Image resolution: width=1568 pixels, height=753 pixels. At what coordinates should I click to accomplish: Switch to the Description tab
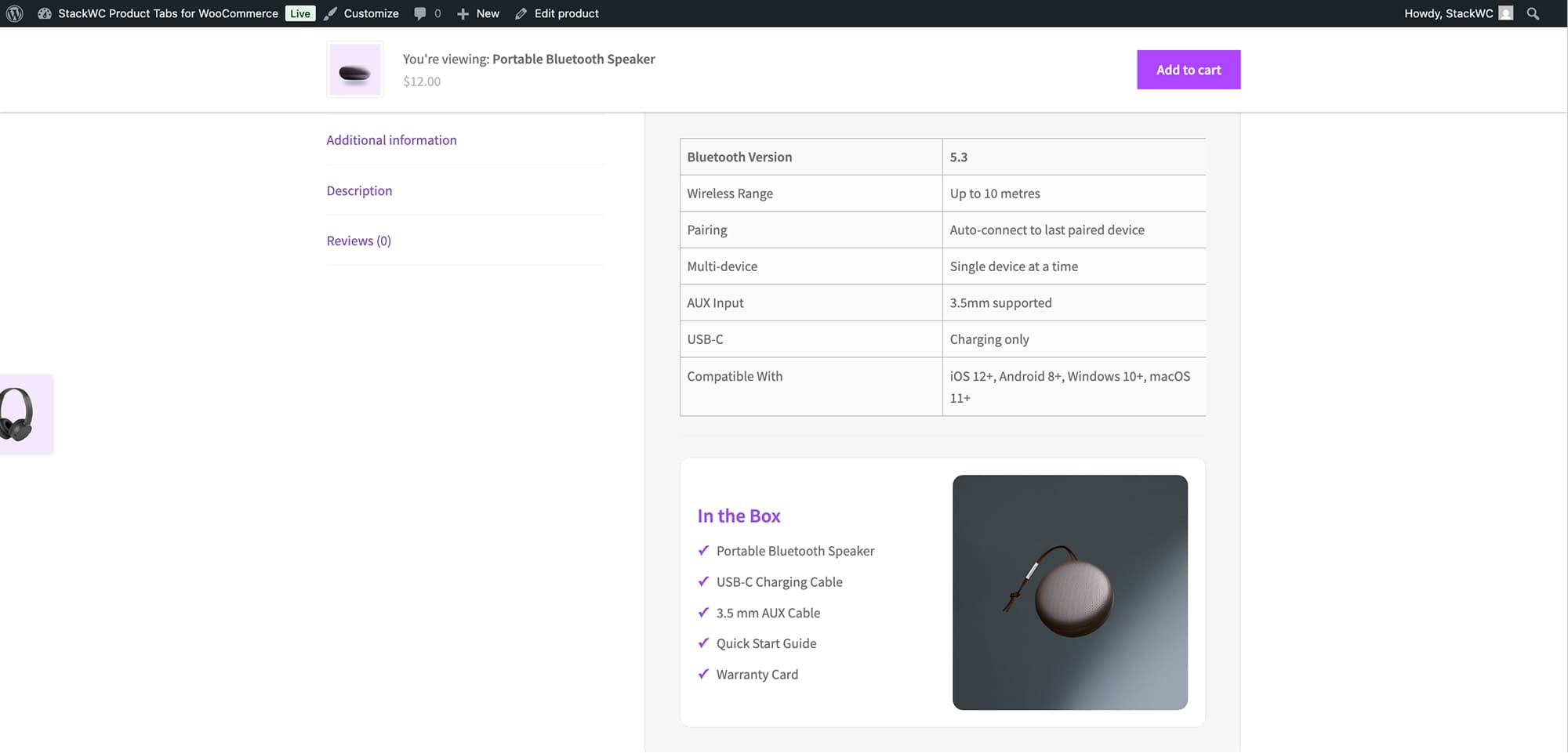[359, 190]
